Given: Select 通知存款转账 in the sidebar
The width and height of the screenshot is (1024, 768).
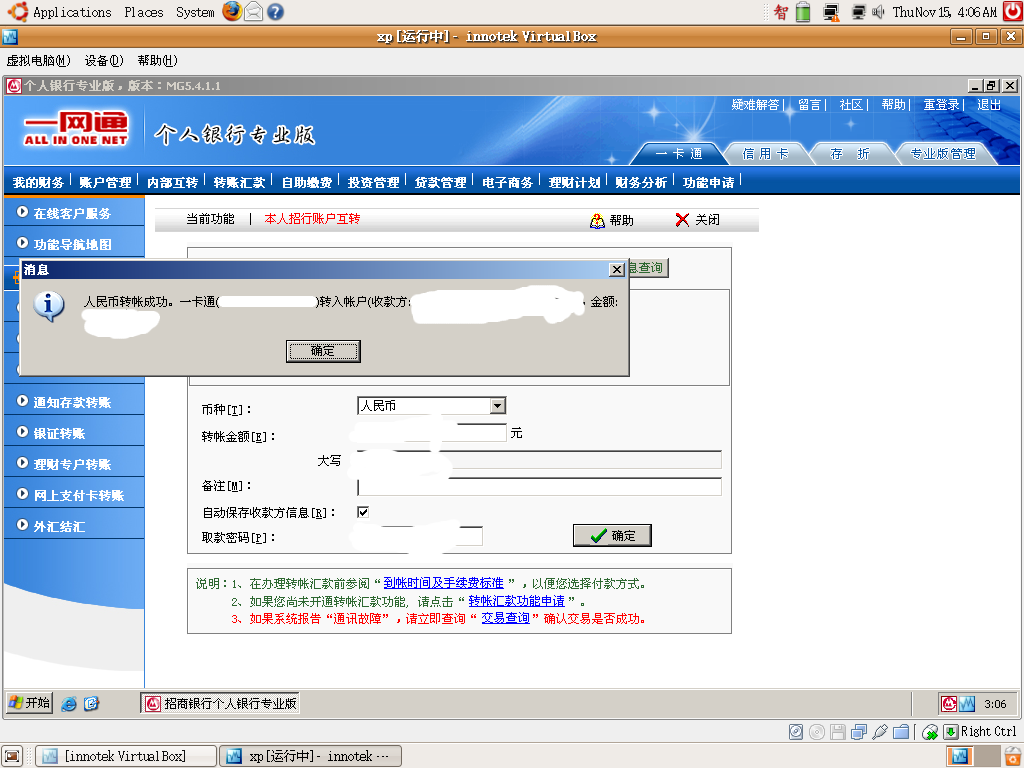Looking at the screenshot, I should coord(74,402).
